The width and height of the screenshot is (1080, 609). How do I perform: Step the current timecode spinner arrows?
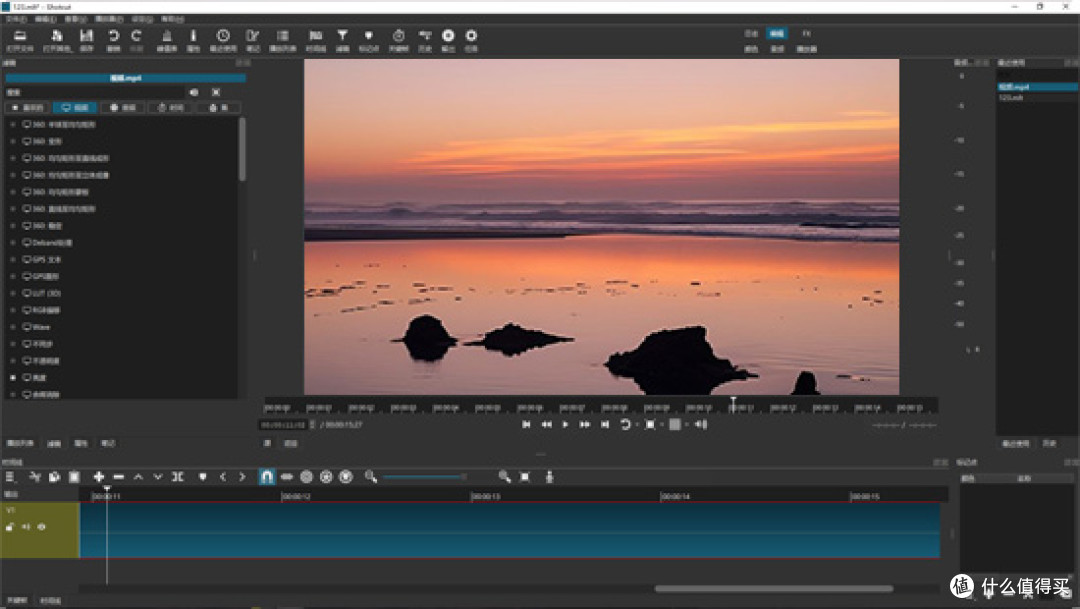[x=313, y=424]
